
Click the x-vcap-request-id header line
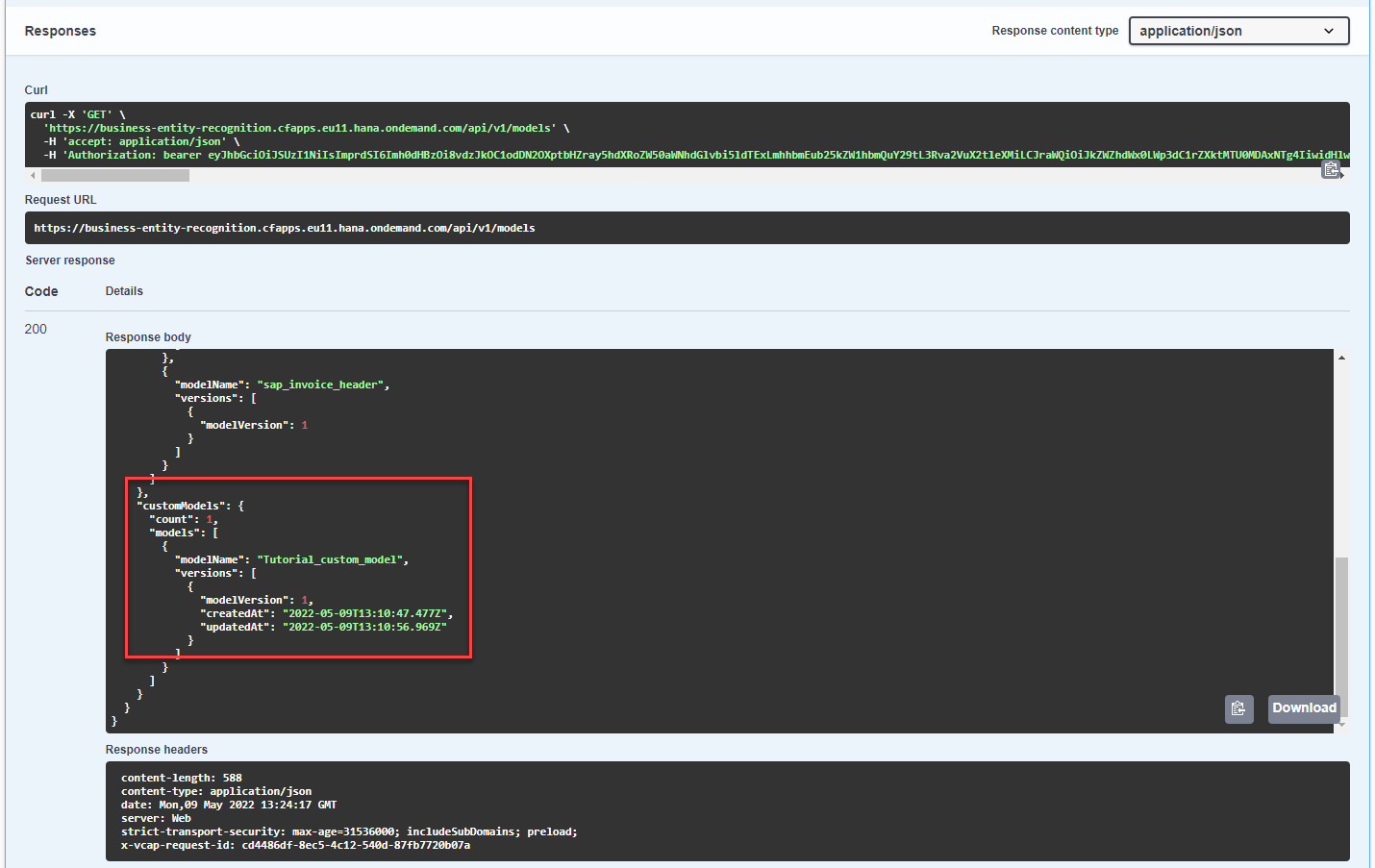296,845
